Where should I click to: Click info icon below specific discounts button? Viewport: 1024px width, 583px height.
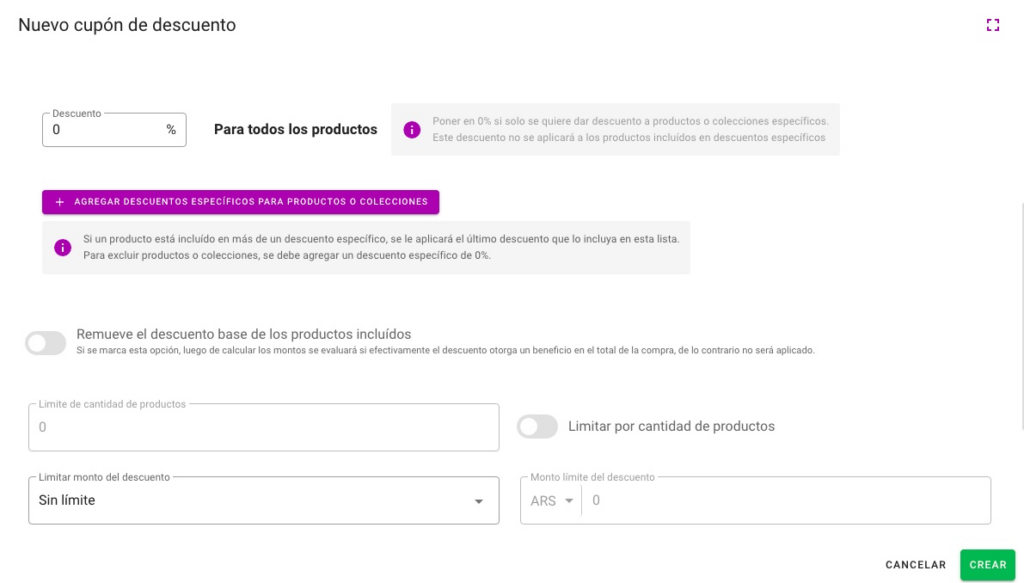pos(63,248)
